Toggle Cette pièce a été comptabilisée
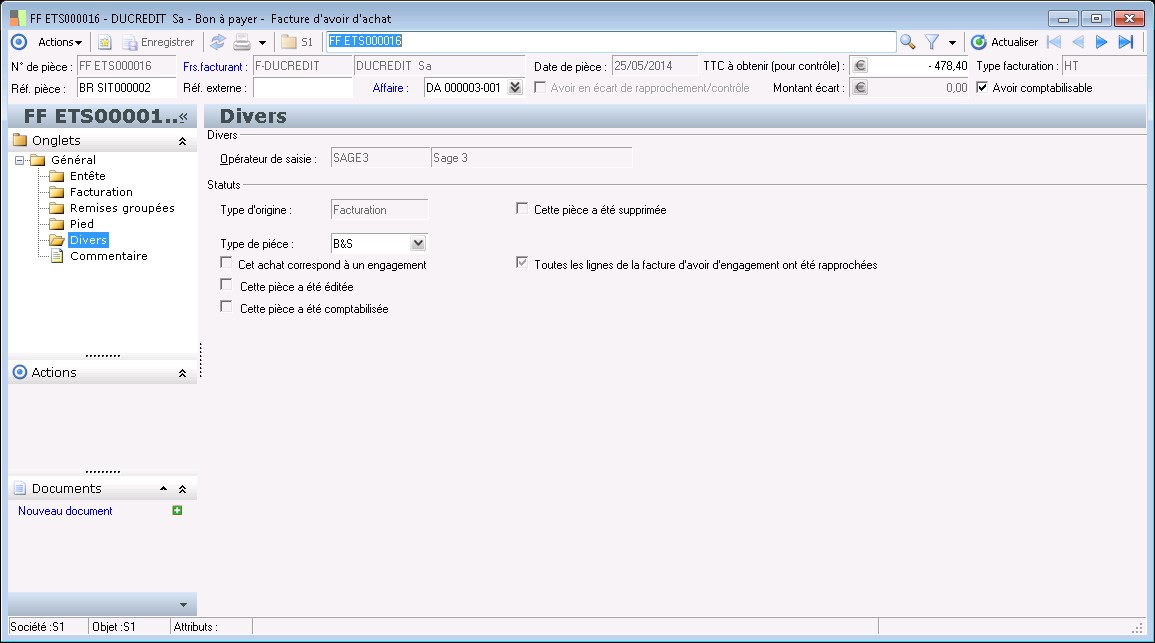 (x=226, y=306)
